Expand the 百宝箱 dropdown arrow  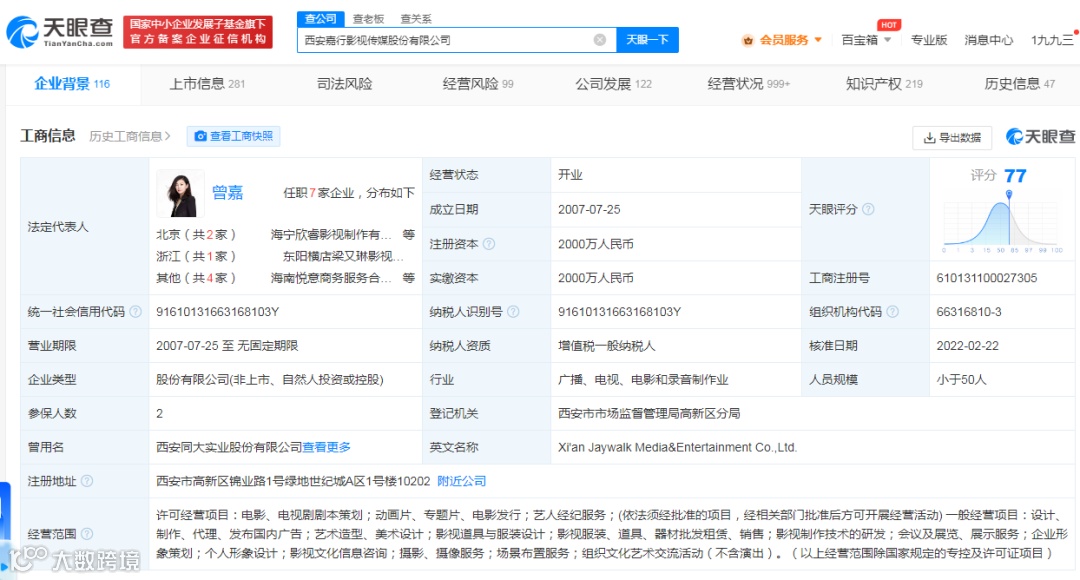coord(887,40)
